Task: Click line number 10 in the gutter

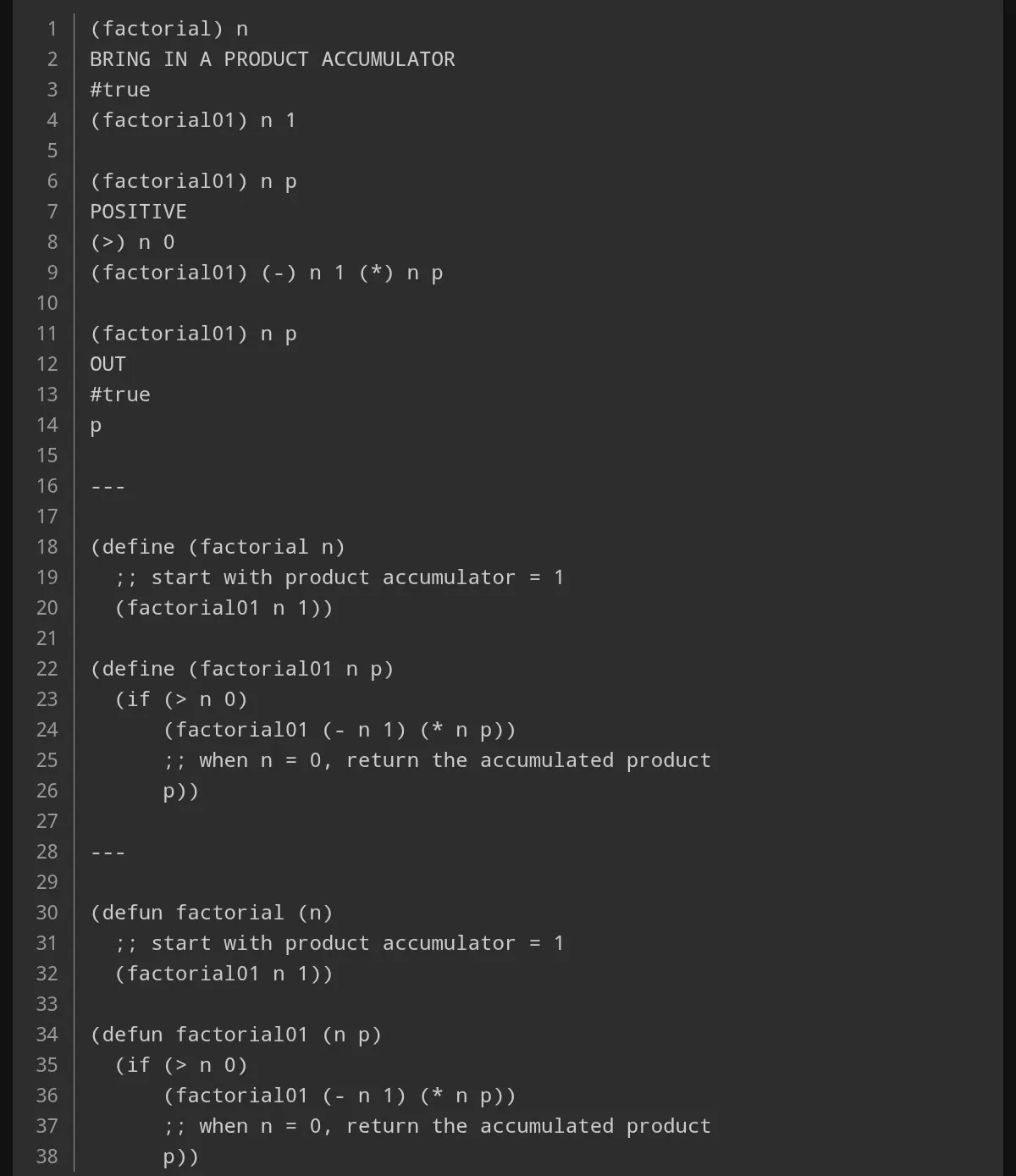Action: click(x=47, y=303)
